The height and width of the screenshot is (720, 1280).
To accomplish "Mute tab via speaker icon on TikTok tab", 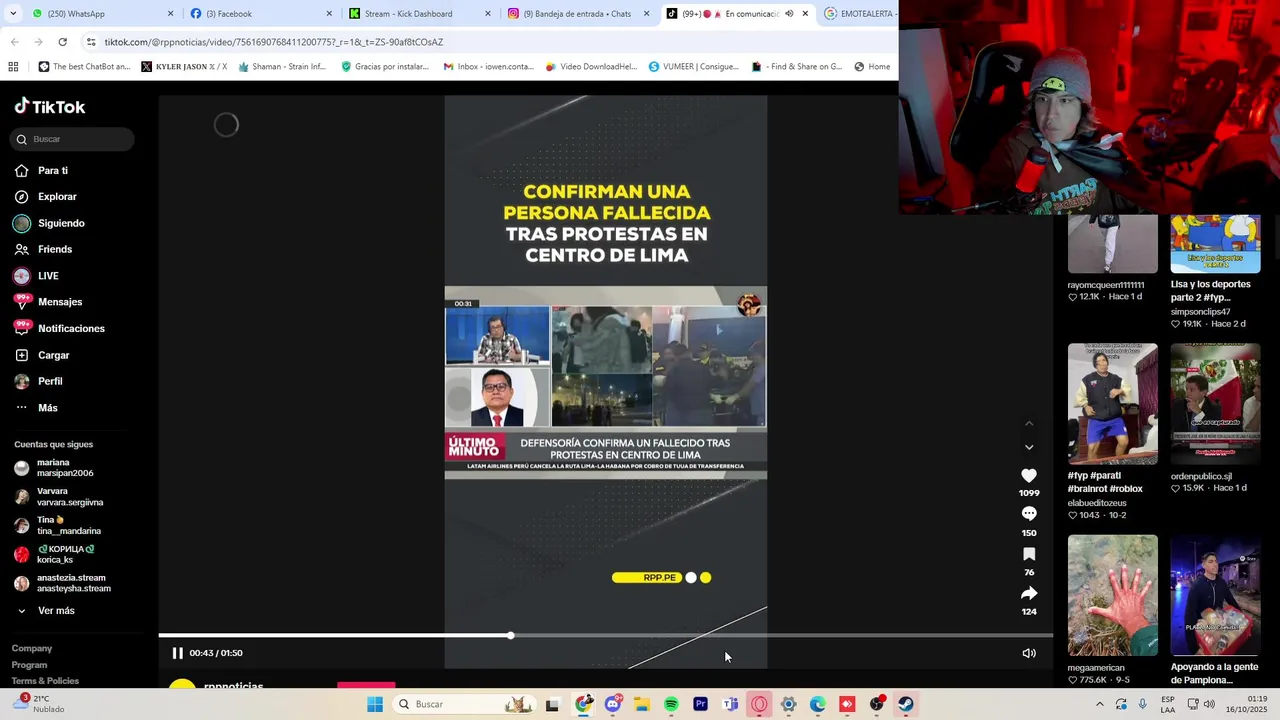I will [x=789, y=14].
